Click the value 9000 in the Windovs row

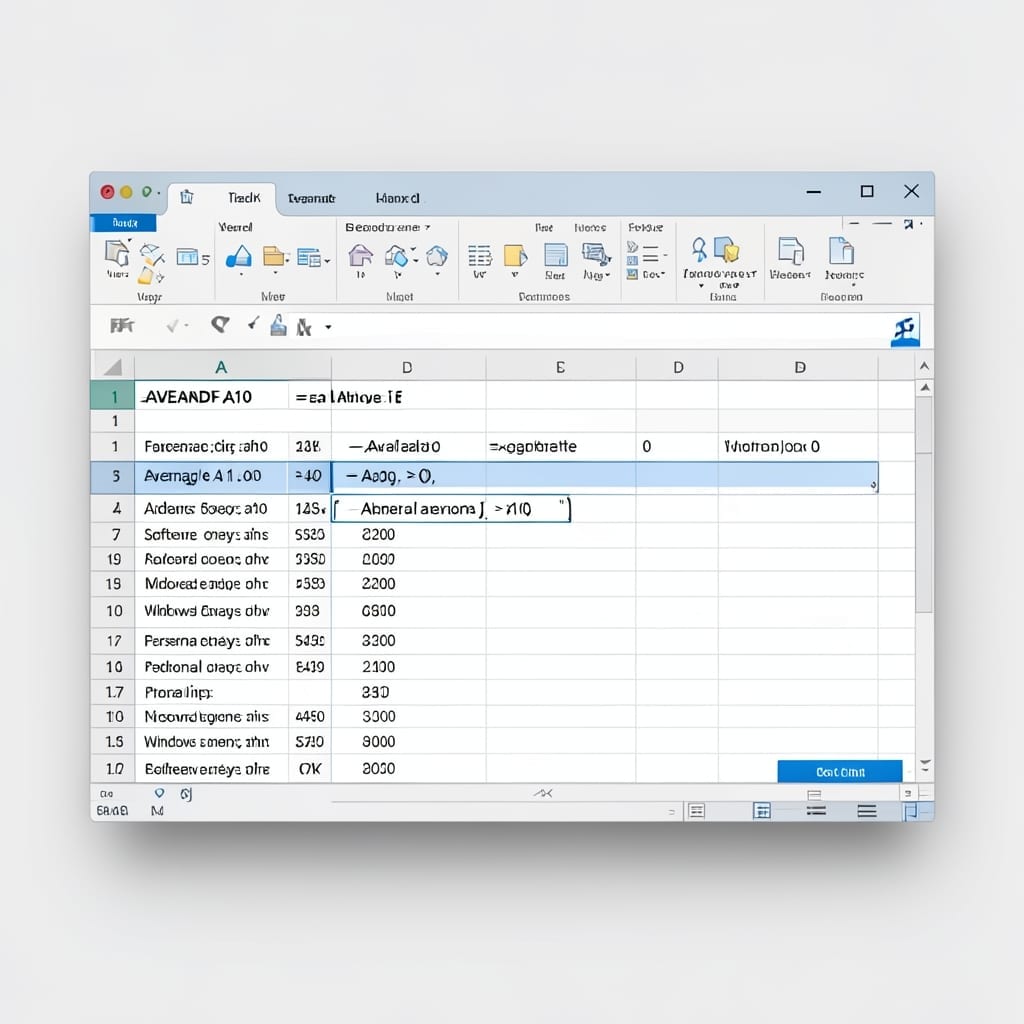[x=379, y=742]
